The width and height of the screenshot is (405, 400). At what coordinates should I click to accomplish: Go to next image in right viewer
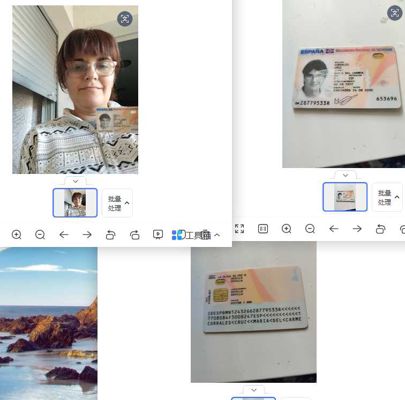pyautogui.click(x=357, y=229)
